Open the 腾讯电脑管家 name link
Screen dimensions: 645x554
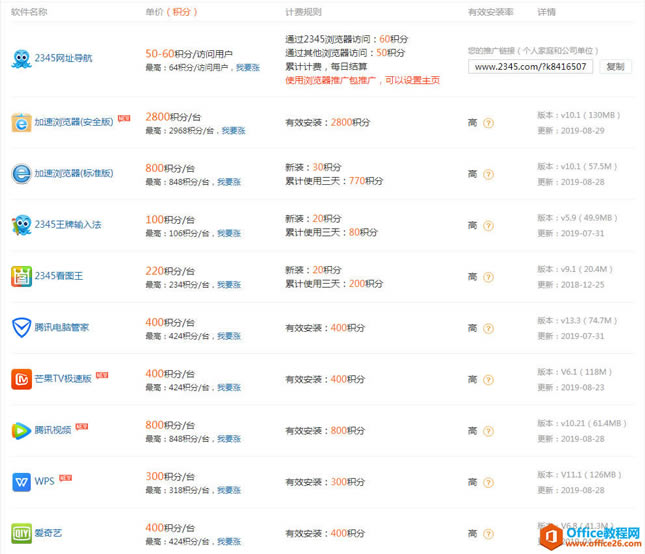coord(62,327)
